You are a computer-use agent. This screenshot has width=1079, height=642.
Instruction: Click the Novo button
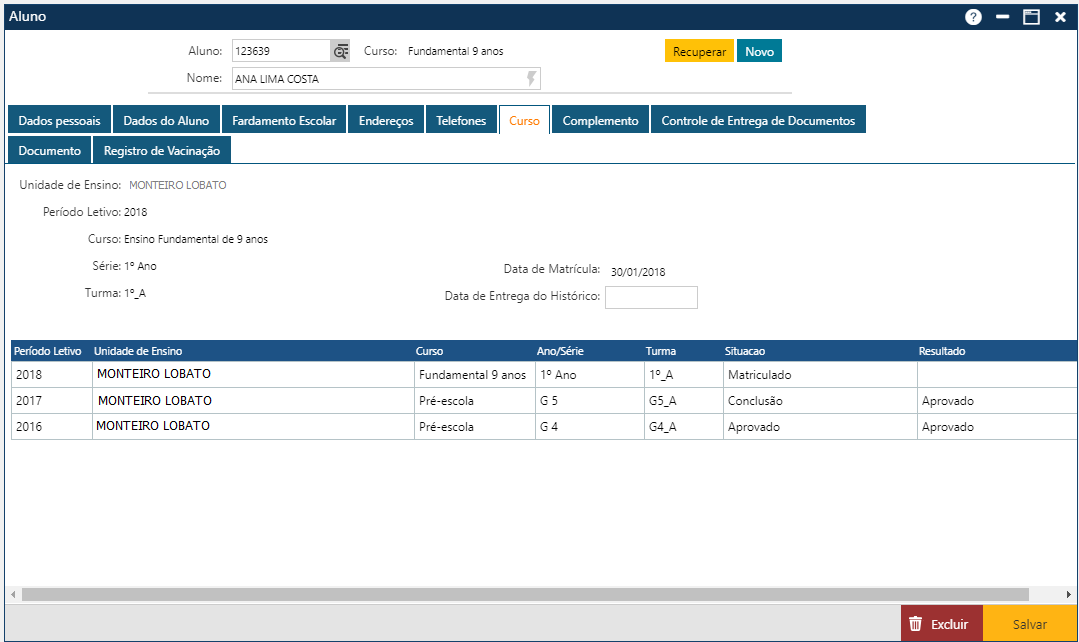(x=759, y=51)
